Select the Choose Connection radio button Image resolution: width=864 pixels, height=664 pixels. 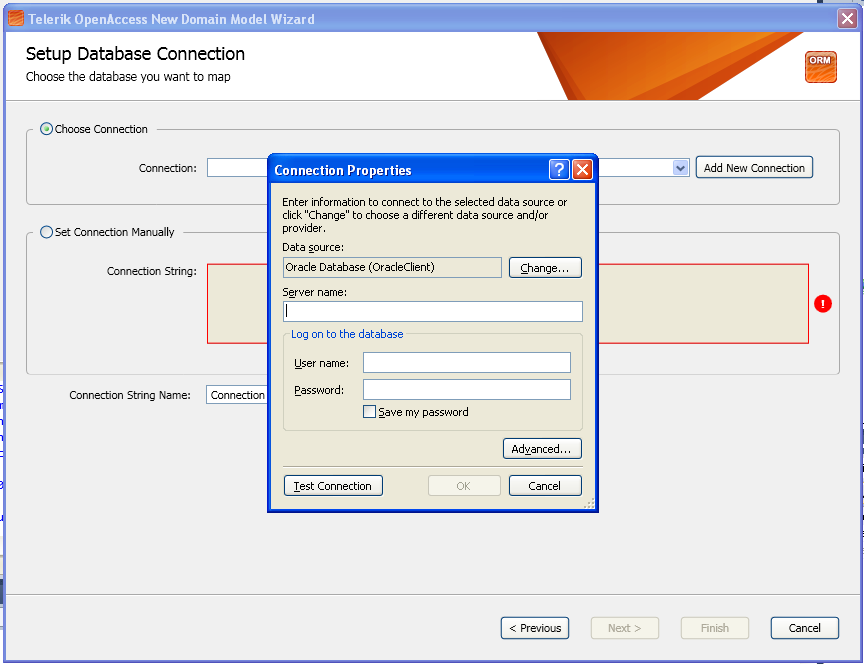point(46,129)
